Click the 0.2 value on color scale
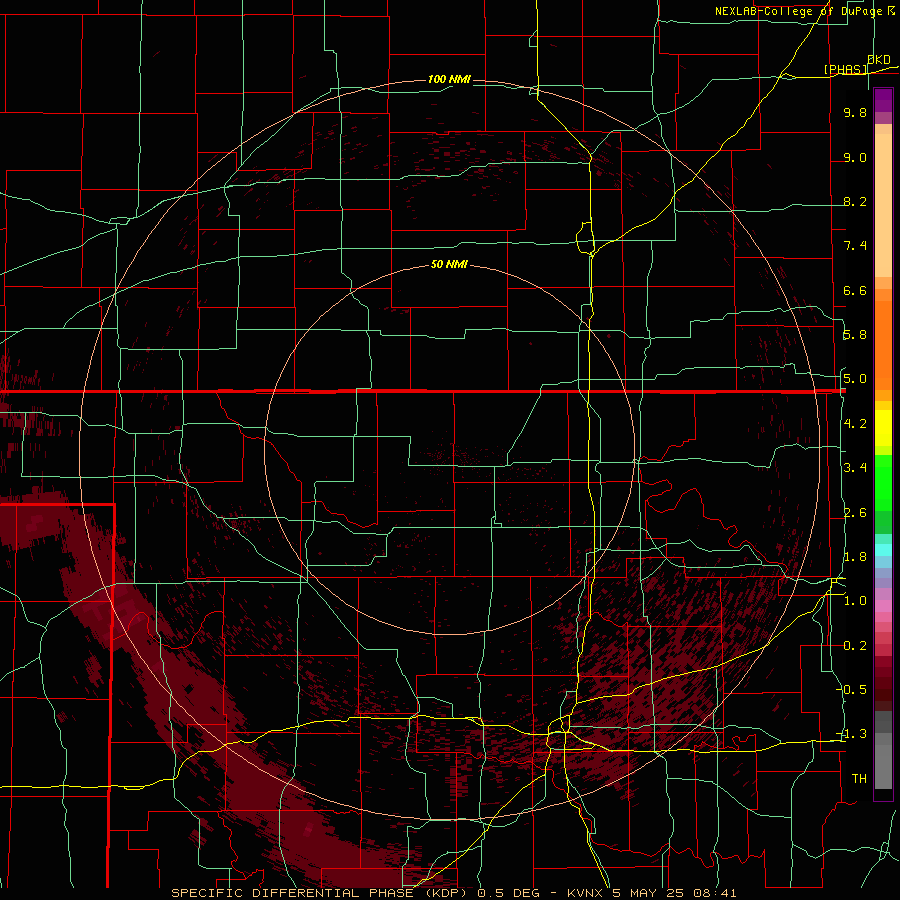This screenshot has width=900, height=900. pos(855,646)
